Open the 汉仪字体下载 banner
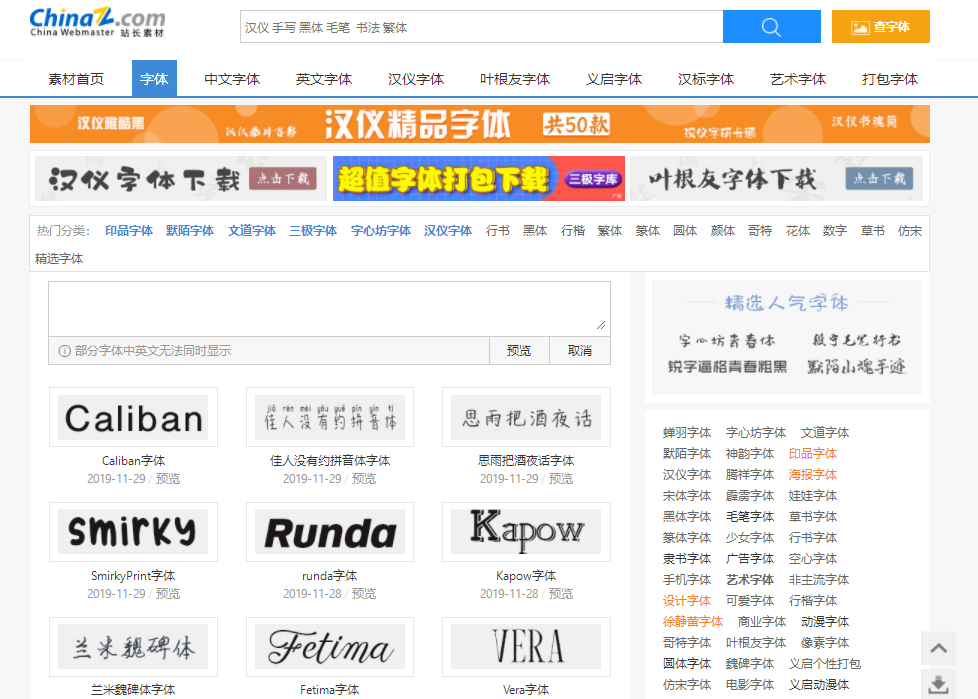 coord(181,179)
